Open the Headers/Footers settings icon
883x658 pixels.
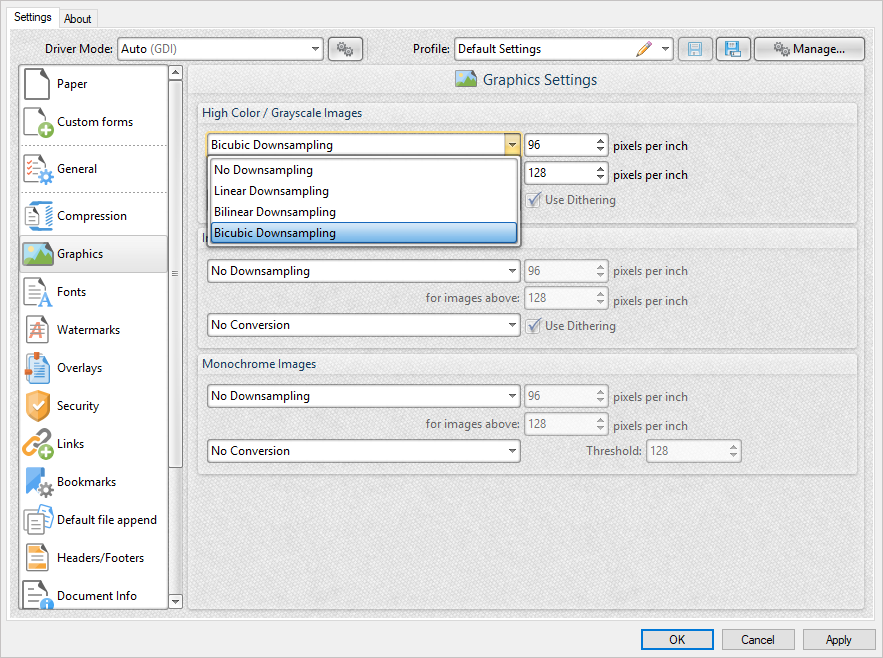point(37,558)
